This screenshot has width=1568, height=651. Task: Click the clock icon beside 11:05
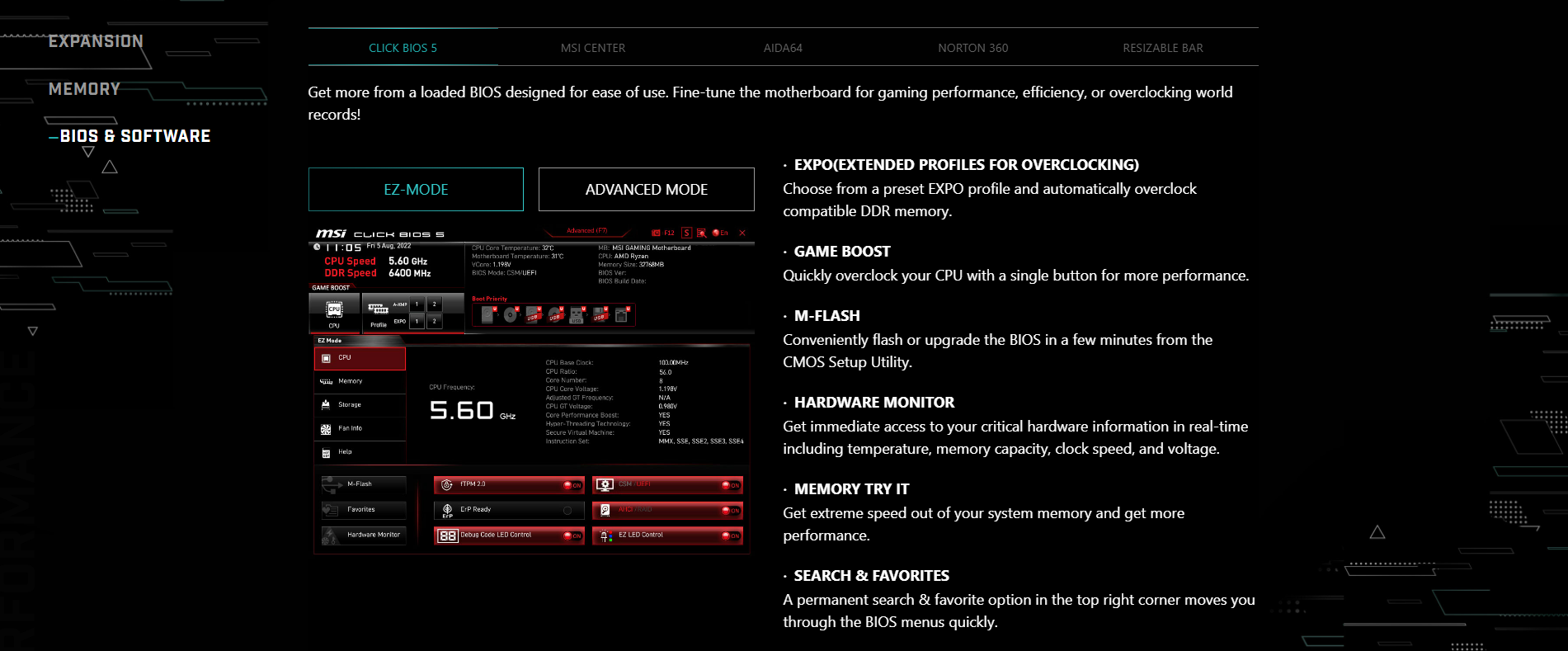pos(317,247)
